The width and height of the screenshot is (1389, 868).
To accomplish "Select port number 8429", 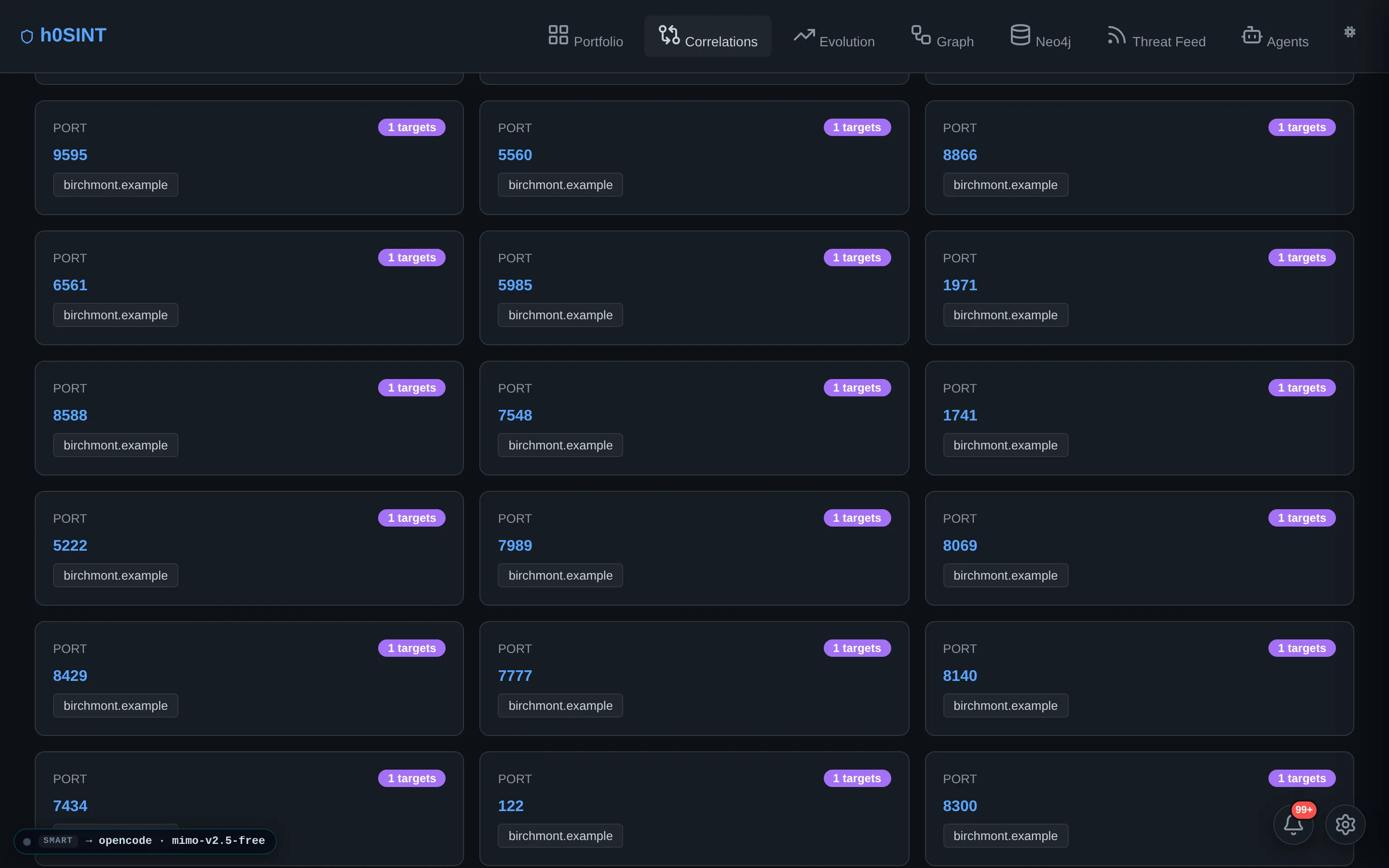I will coord(70,676).
